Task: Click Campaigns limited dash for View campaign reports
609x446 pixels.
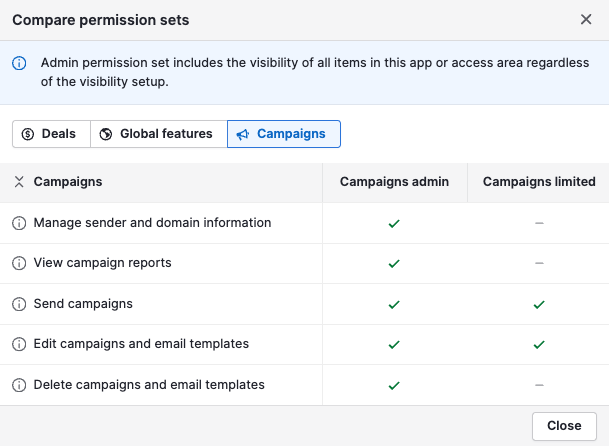Action: (539, 263)
